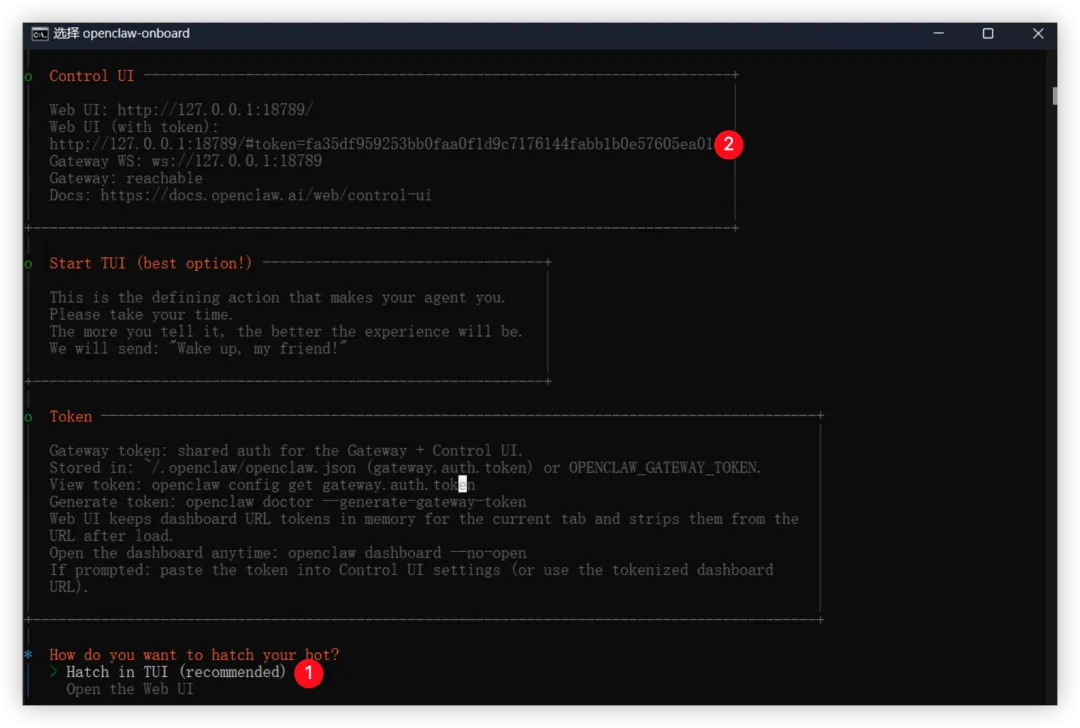Click 'View token: openclaw config get' line

pyautogui.click(x=262, y=485)
